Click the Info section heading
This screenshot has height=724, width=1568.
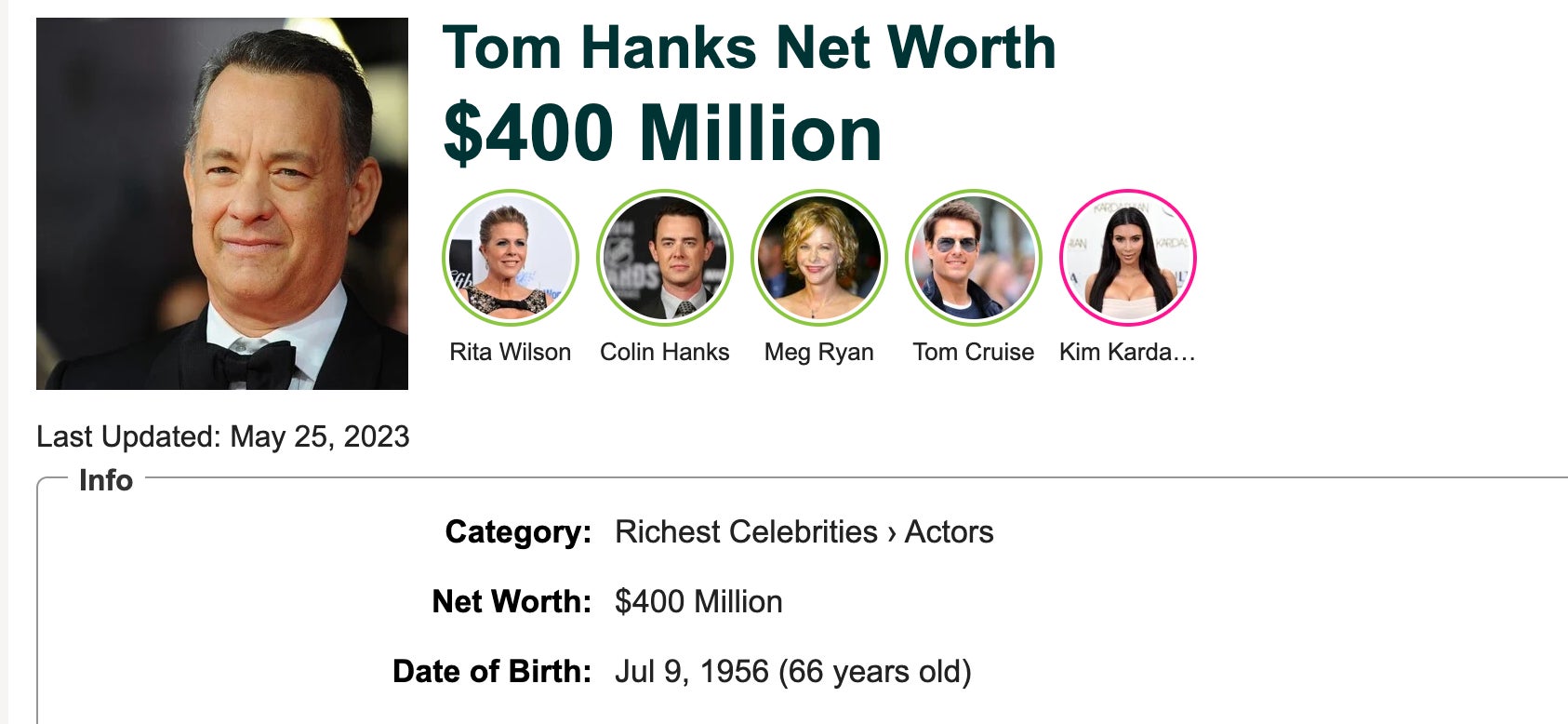click(106, 480)
